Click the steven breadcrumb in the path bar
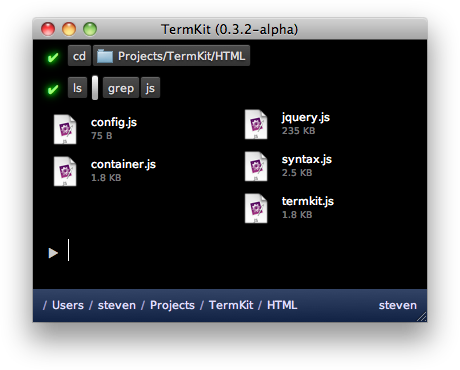The image size is (460, 370). (x=117, y=305)
